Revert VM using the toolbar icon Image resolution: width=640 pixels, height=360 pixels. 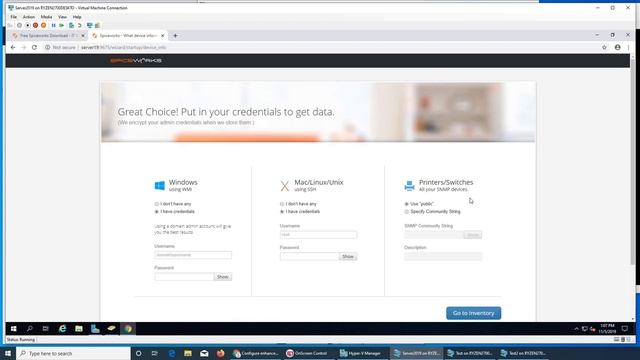click(x=80, y=25)
